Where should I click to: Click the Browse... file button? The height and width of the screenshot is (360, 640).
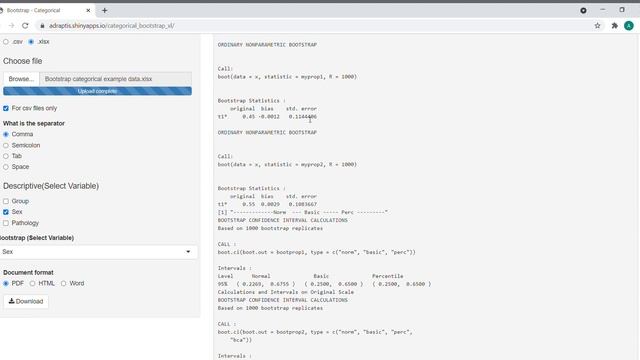(21, 79)
